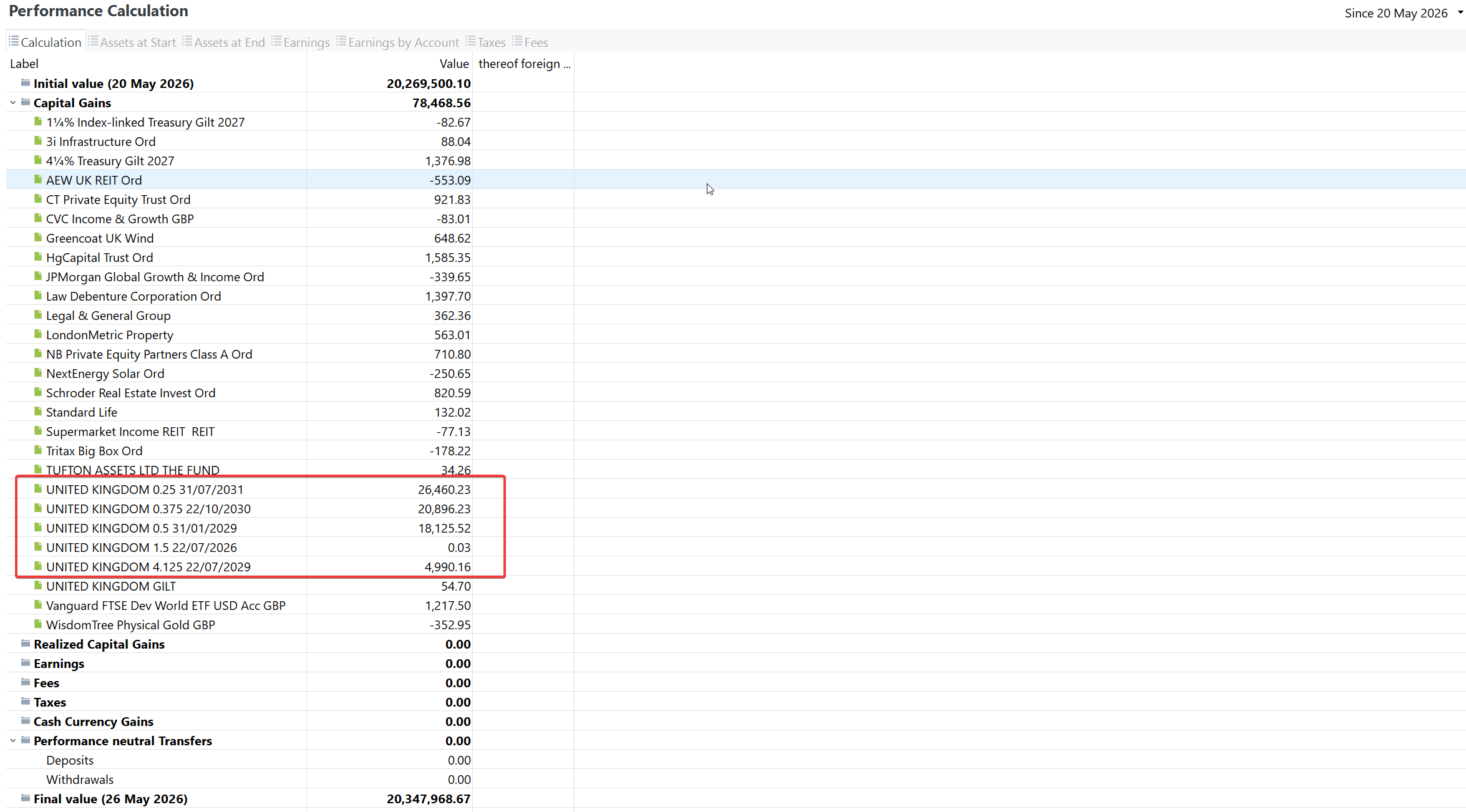
Task: Click the Performance neutral Transfers folder icon
Action: (26, 740)
